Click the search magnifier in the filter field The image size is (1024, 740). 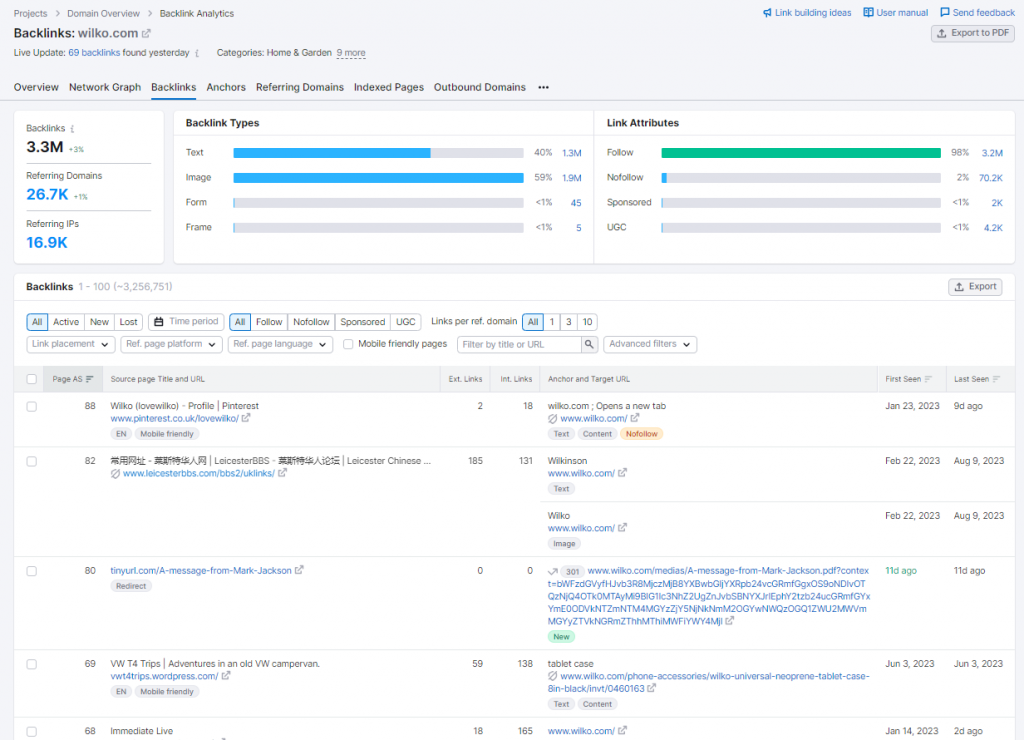590,344
